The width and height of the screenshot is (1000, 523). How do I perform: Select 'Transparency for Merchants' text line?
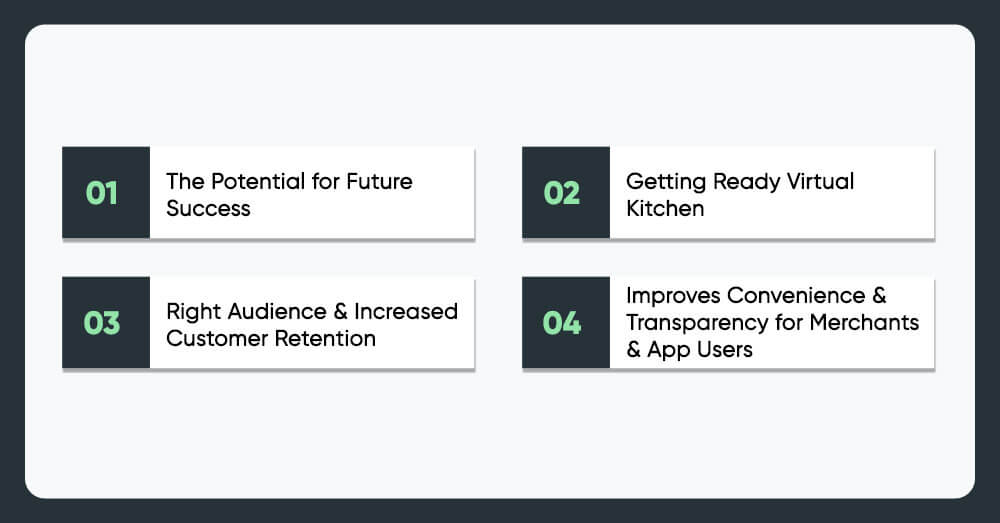coord(772,323)
